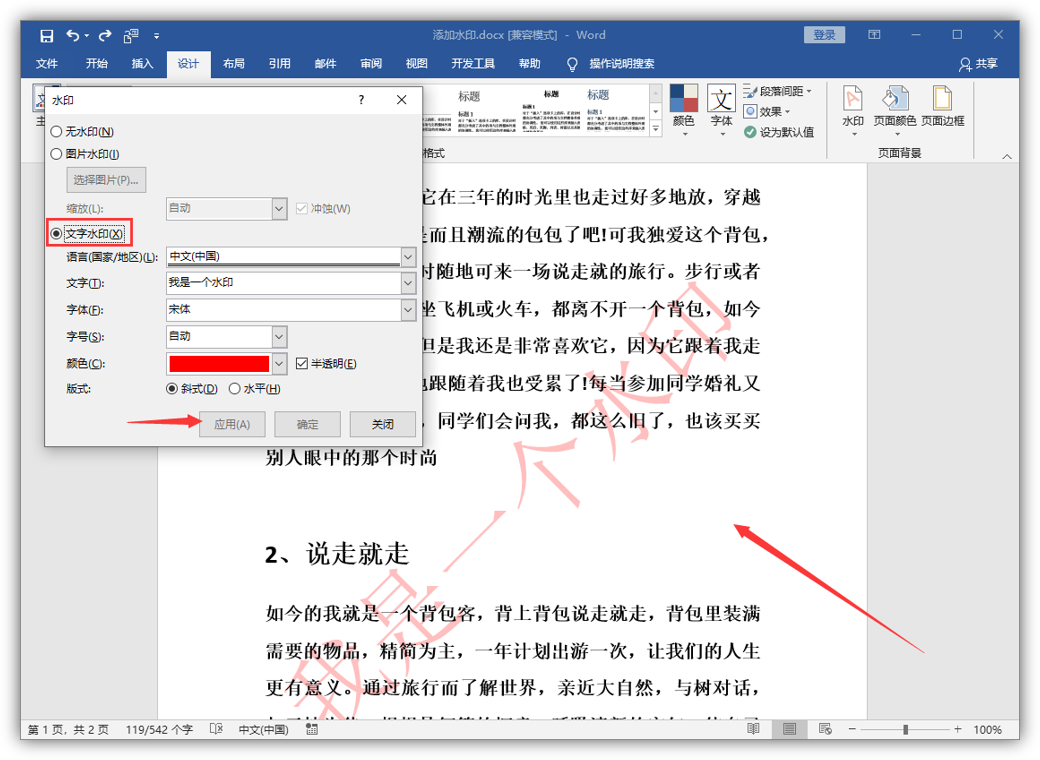Click the Redo arrow icon
Viewport: 1040px width, 760px height.
click(105, 36)
